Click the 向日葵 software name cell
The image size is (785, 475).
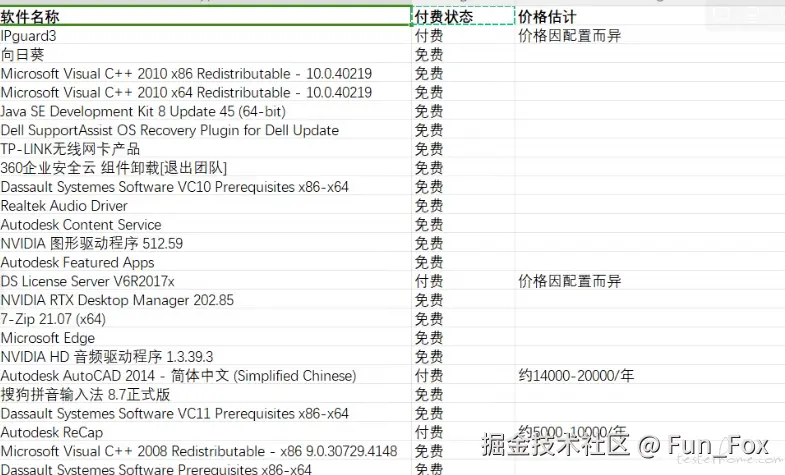click(205, 55)
